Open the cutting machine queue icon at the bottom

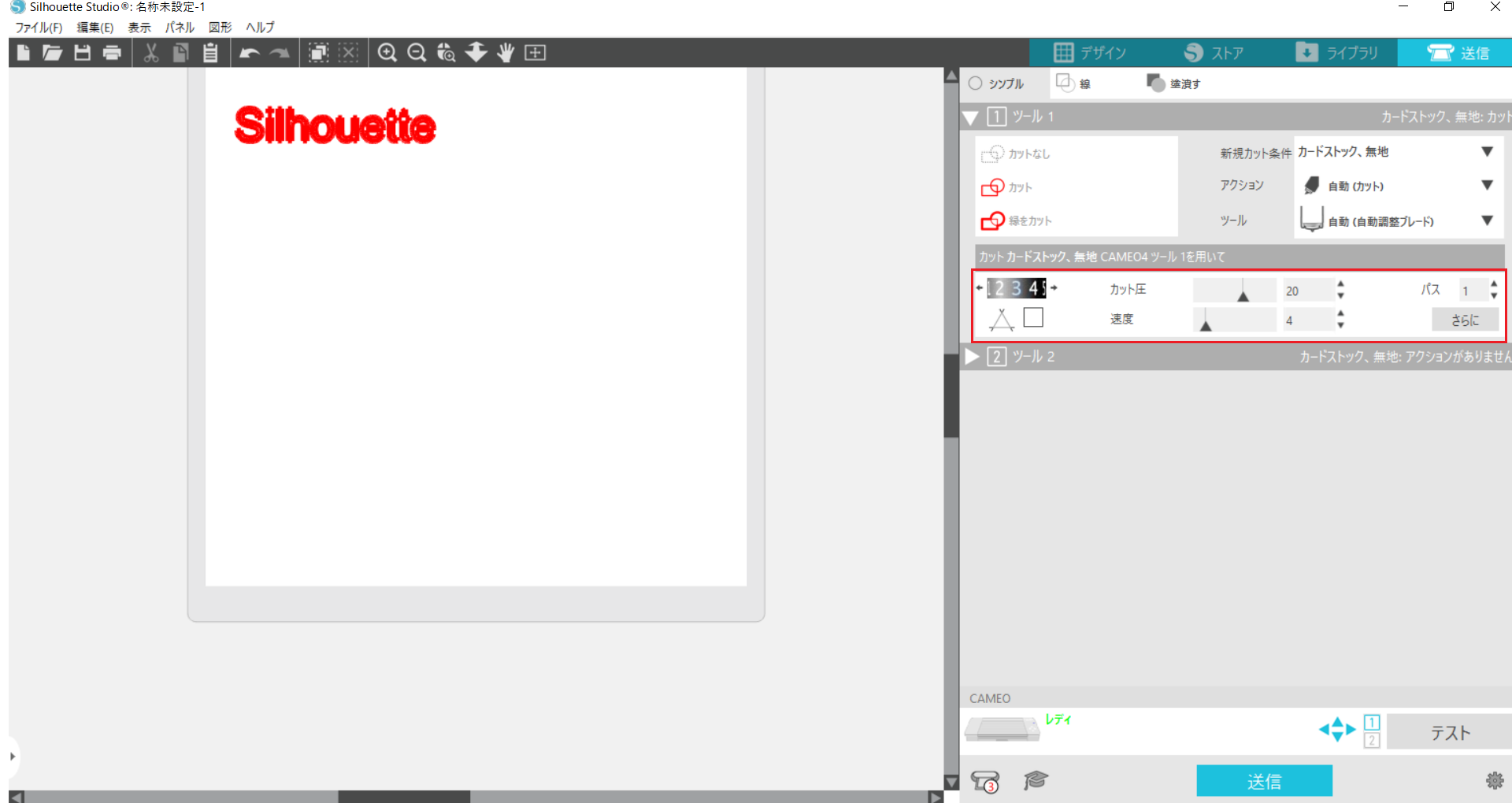click(x=985, y=781)
